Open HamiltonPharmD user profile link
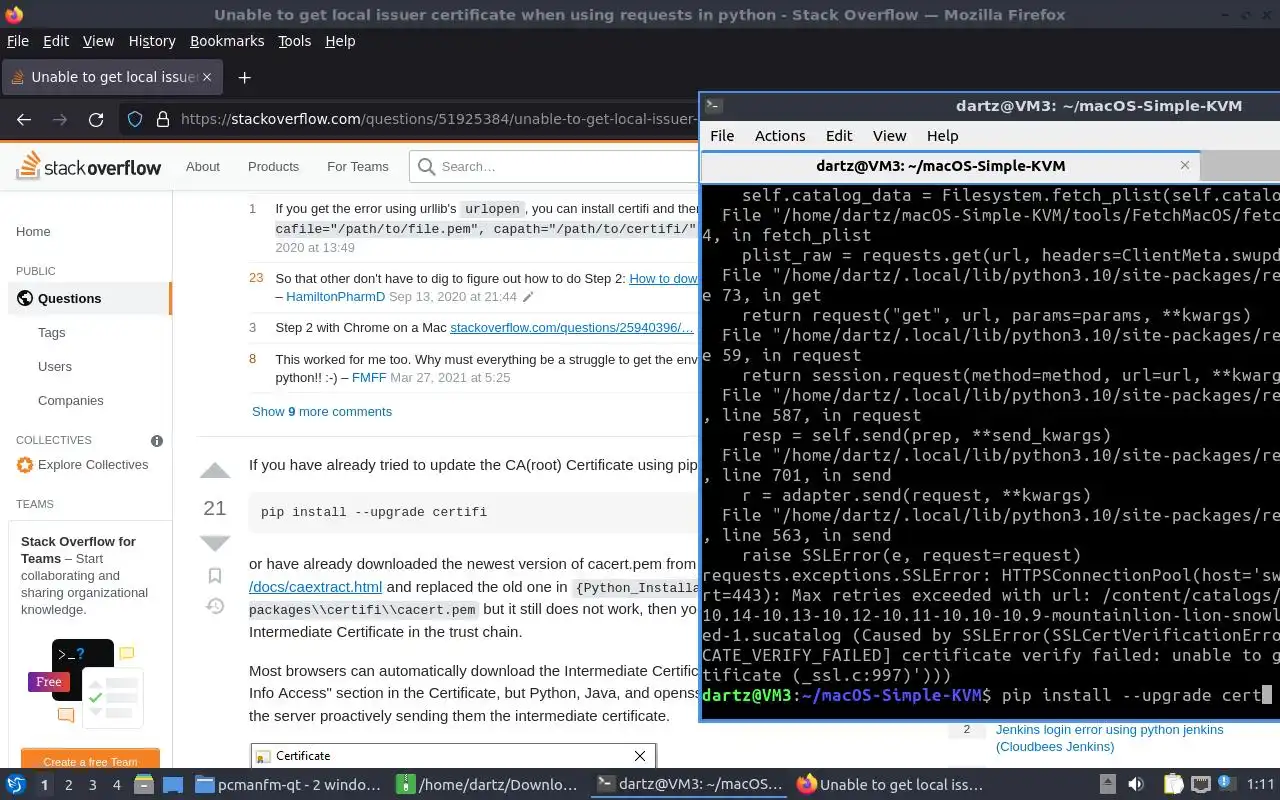 [335, 297]
